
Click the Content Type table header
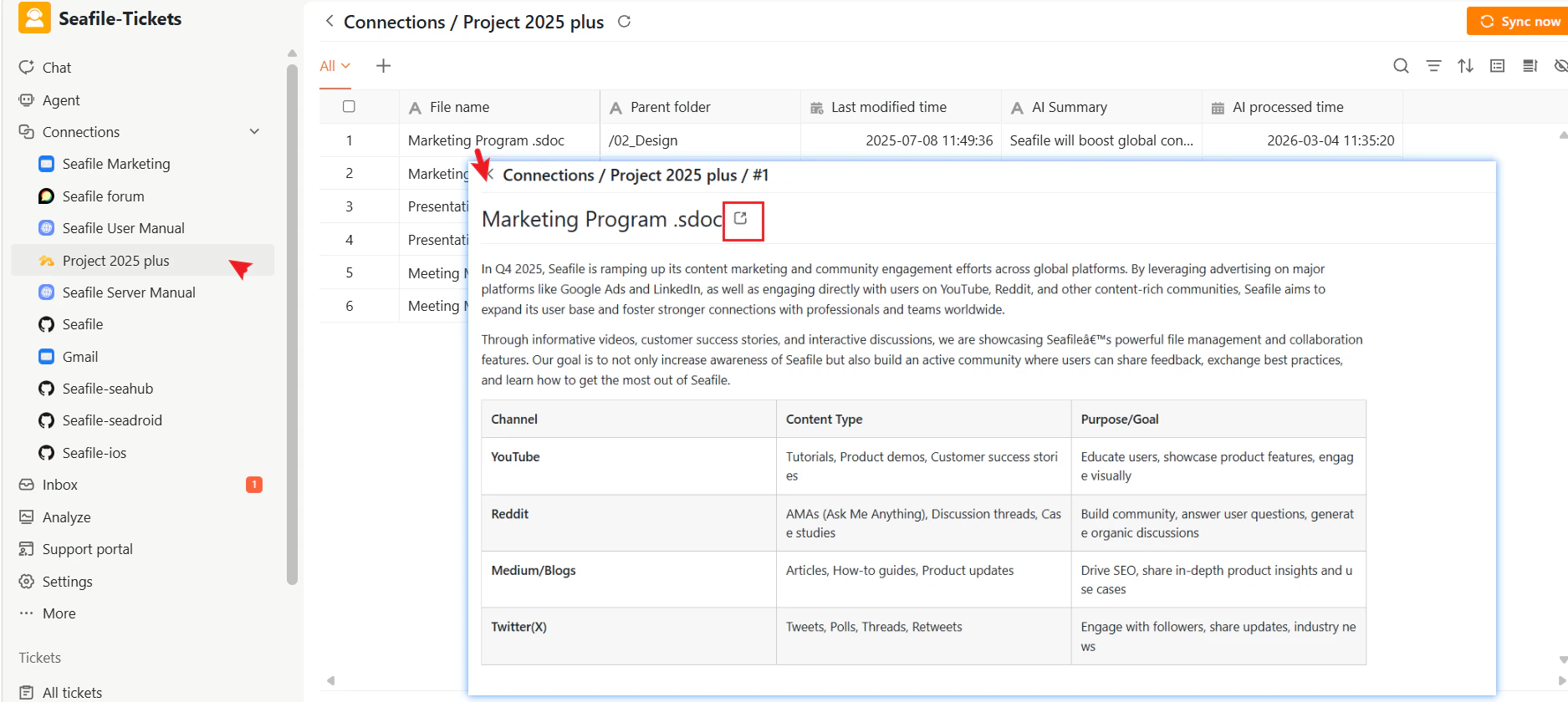tap(923, 420)
